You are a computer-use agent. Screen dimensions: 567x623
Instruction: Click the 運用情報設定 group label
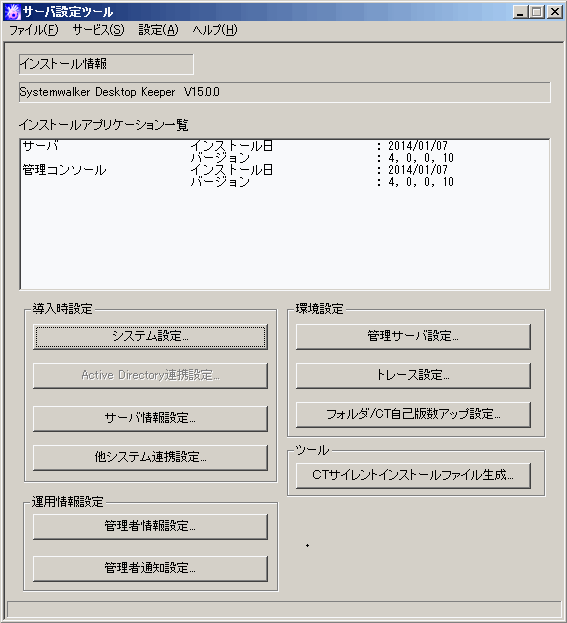(68, 502)
